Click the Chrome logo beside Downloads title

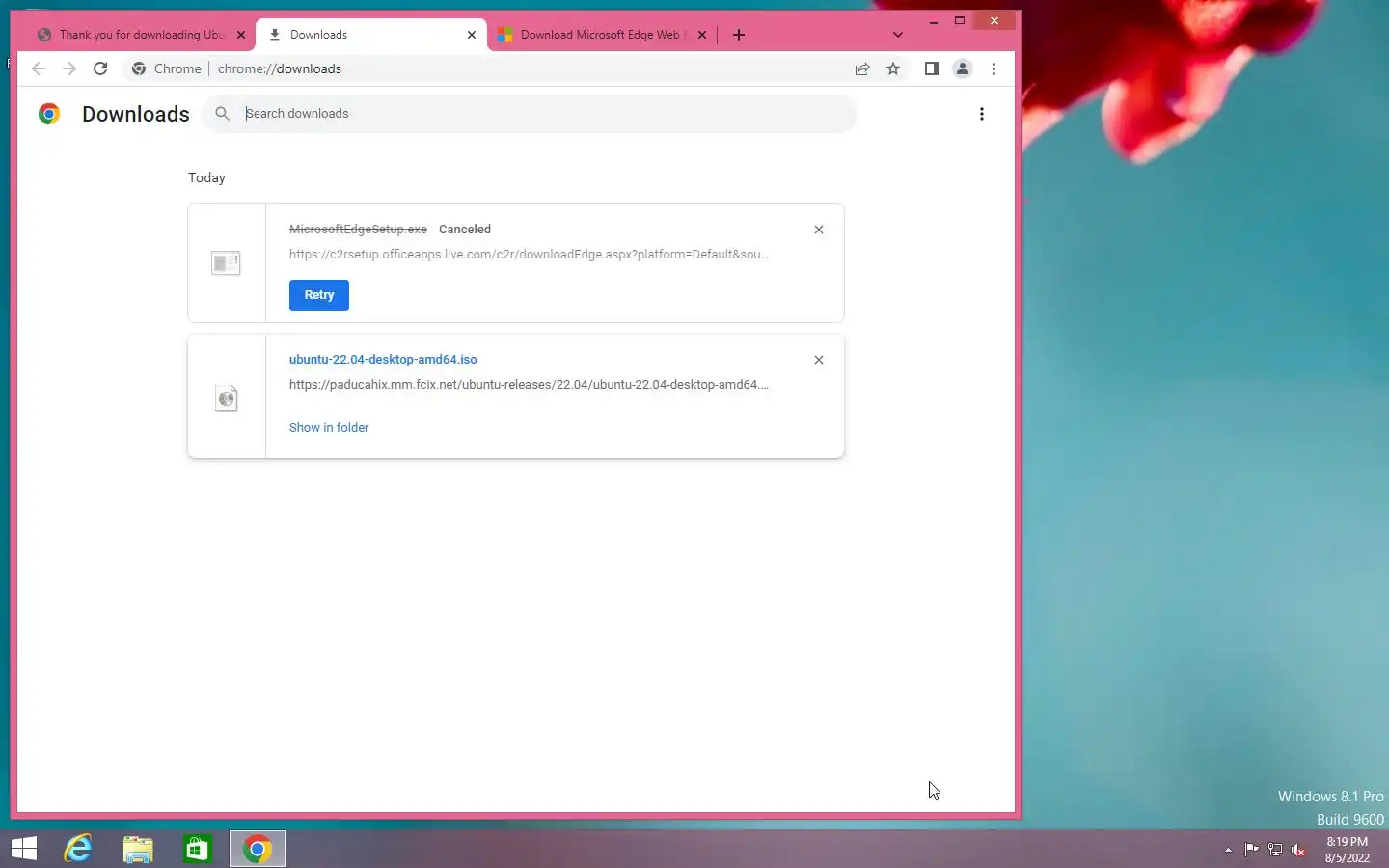pyautogui.click(x=49, y=114)
